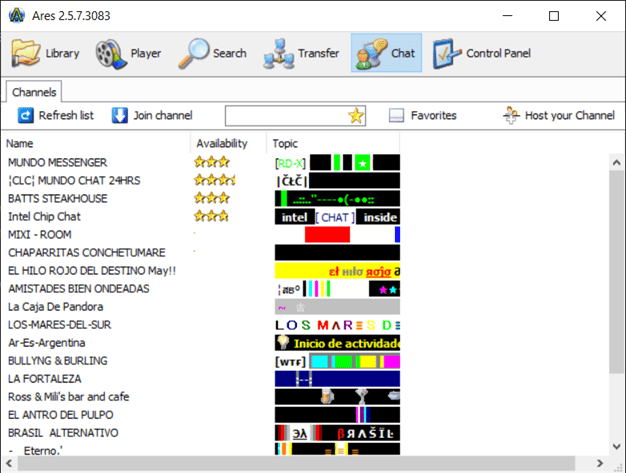626x473 pixels.
Task: Select the MIXI - ROOM channel
Action: point(40,234)
